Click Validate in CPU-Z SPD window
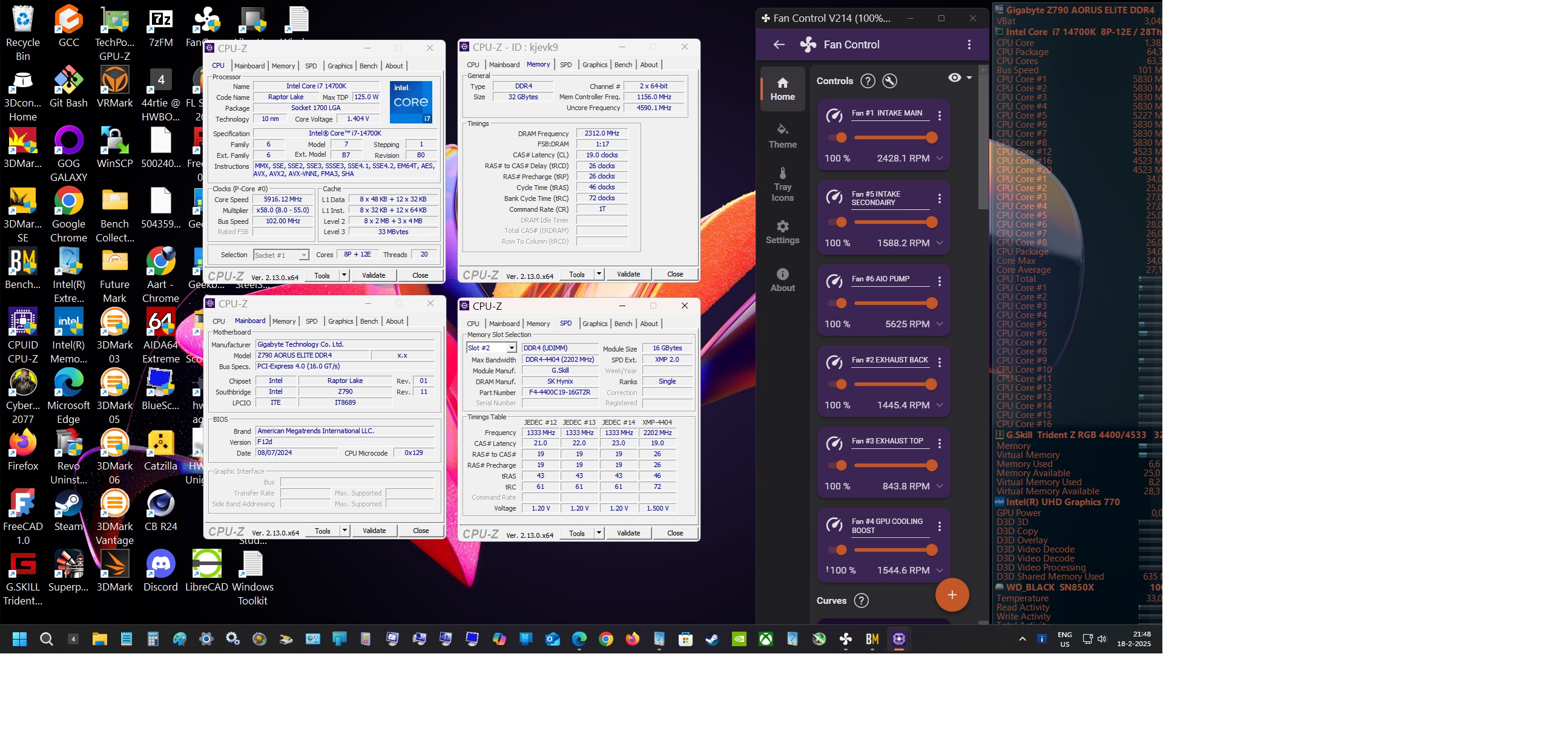 (628, 533)
